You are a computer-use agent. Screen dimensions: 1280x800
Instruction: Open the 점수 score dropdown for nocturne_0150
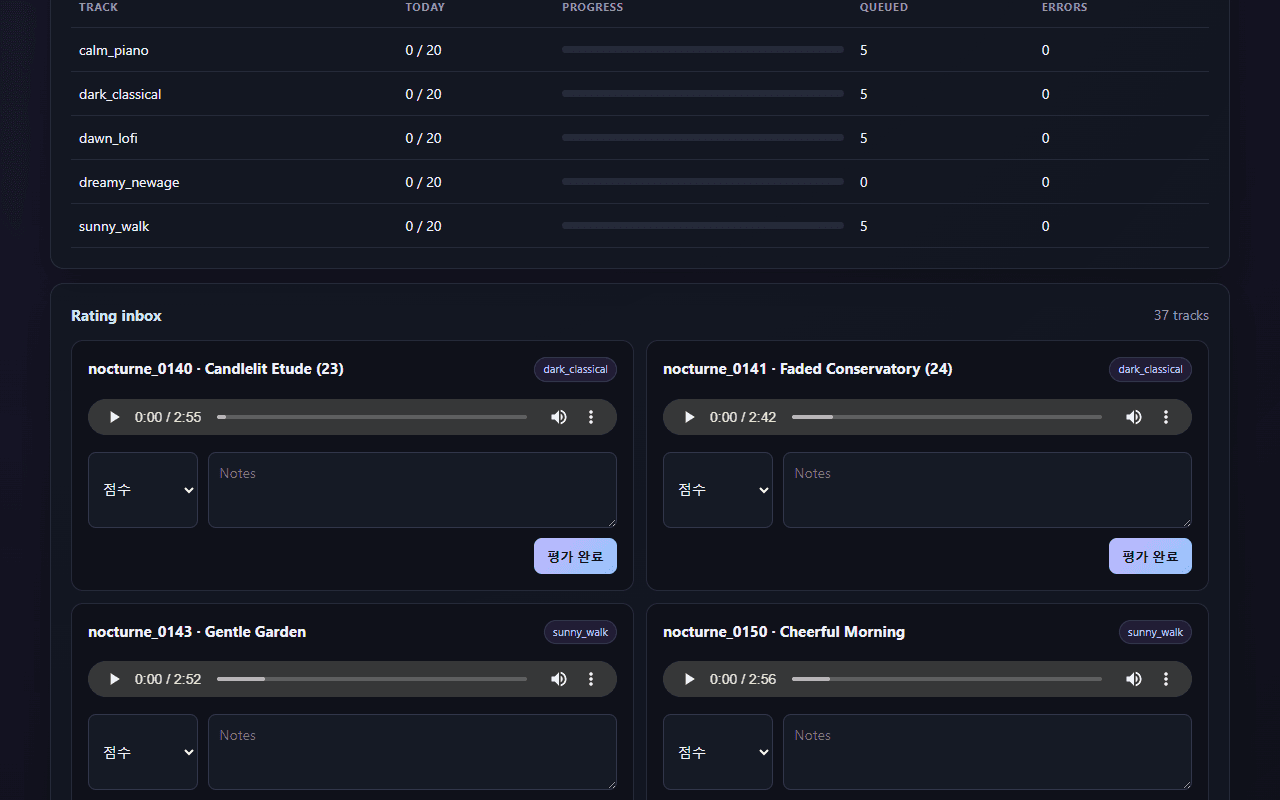click(x=718, y=752)
